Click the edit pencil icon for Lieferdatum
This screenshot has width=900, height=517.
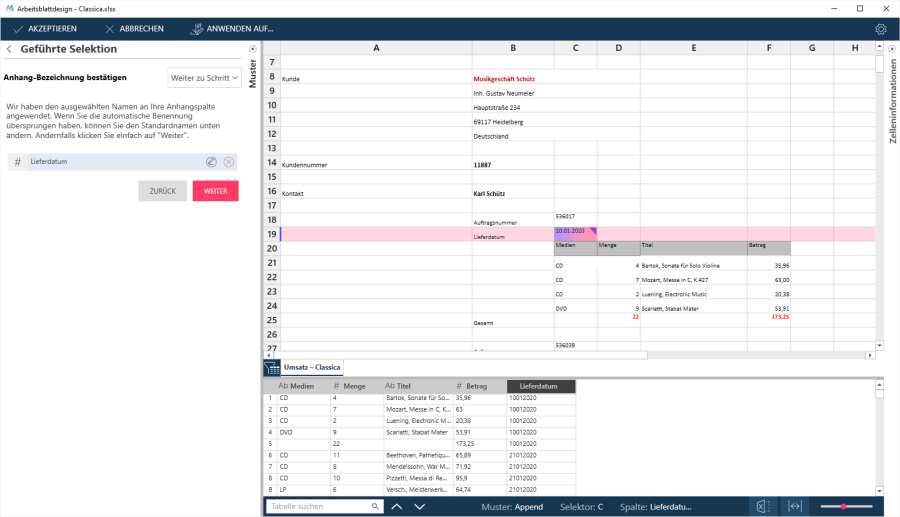pyautogui.click(x=211, y=162)
